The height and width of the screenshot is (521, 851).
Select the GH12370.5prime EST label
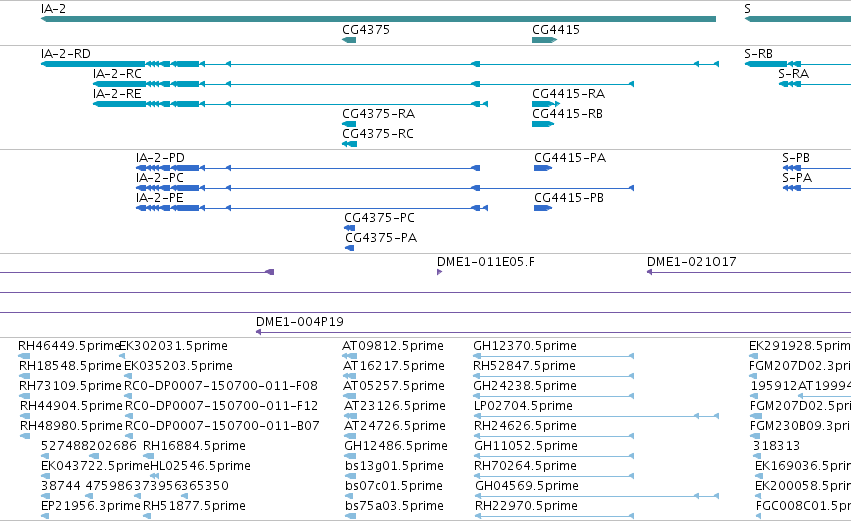pos(525,346)
